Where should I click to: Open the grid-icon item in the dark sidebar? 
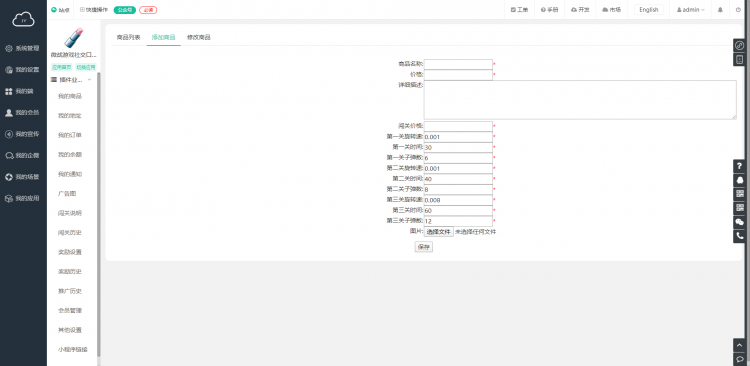19,91
